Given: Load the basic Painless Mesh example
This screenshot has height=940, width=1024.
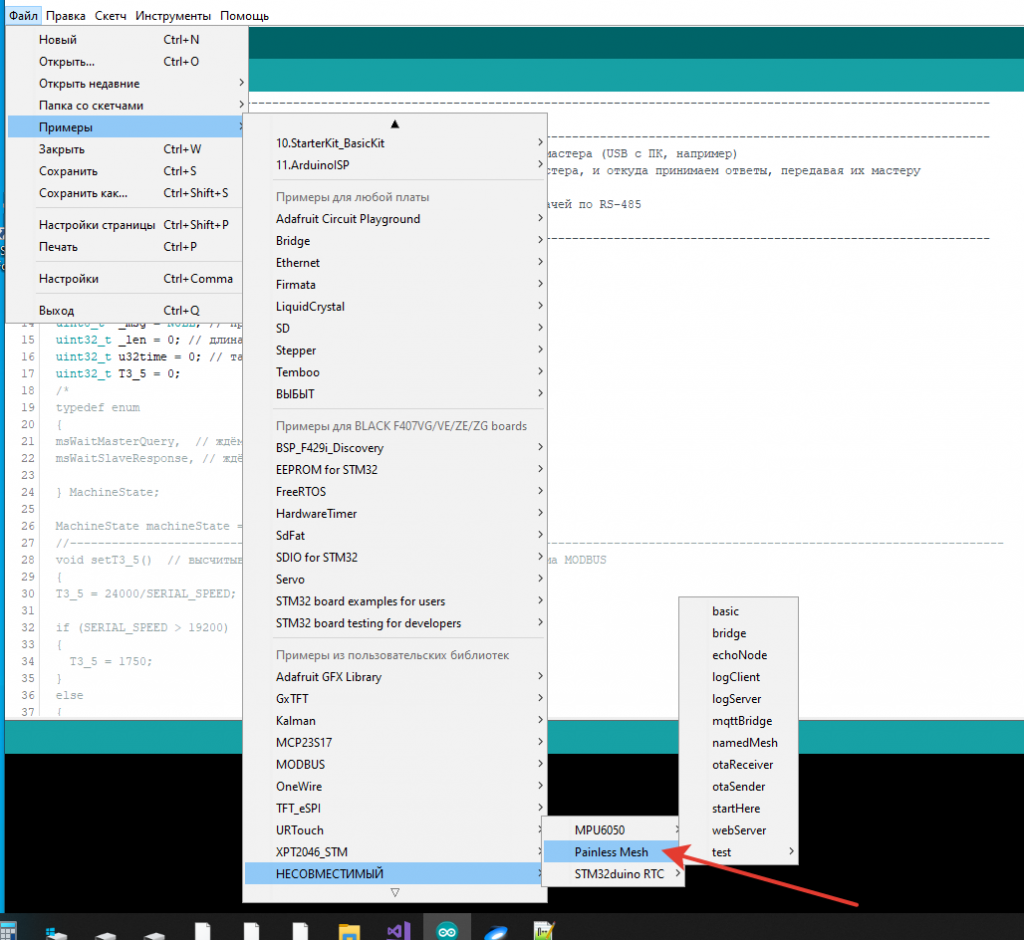Looking at the screenshot, I should [x=739, y=611].
